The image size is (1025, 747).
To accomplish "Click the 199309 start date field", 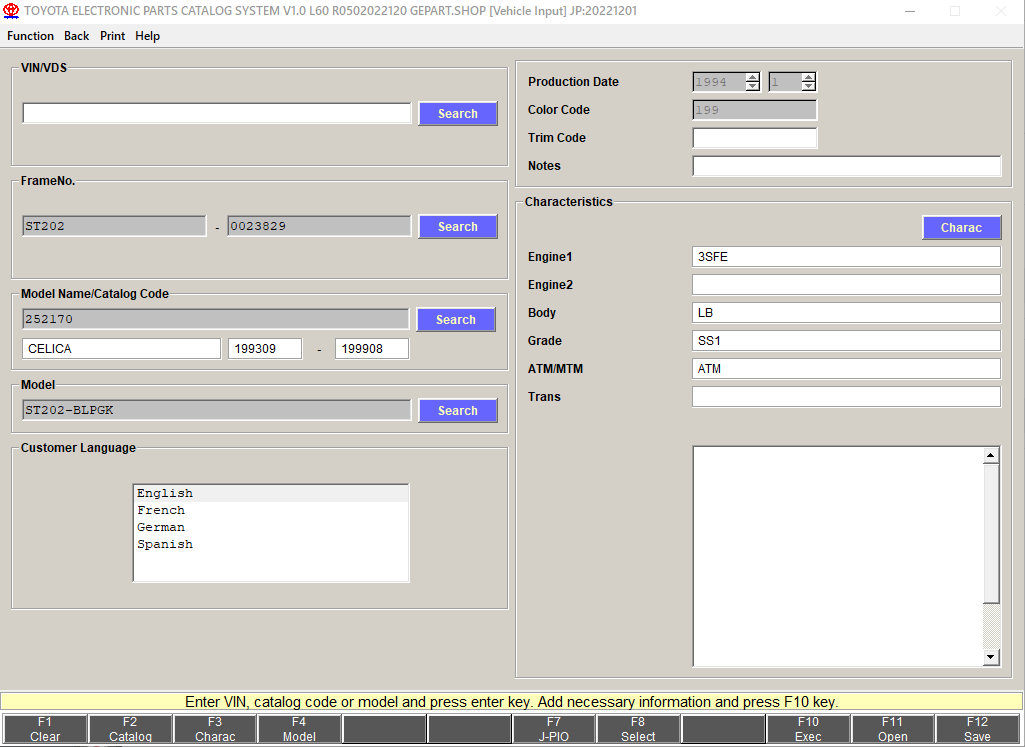I will point(265,348).
